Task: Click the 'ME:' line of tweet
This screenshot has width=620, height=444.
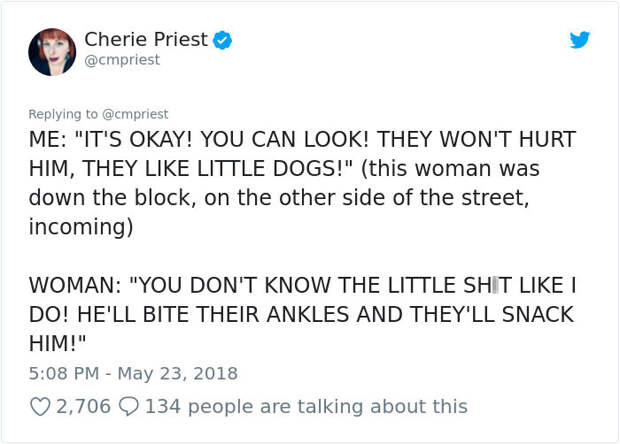Action: tap(302, 139)
